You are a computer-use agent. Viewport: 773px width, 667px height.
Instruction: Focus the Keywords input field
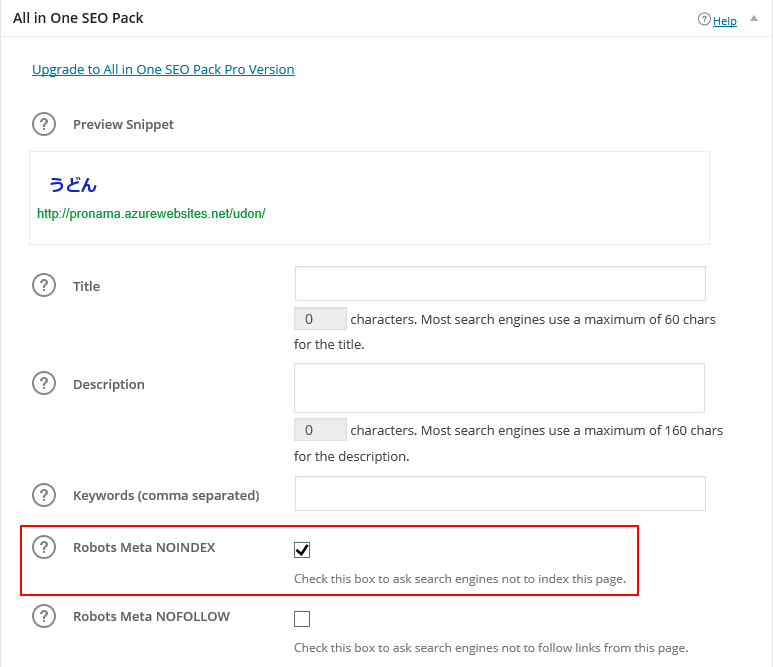(500, 494)
